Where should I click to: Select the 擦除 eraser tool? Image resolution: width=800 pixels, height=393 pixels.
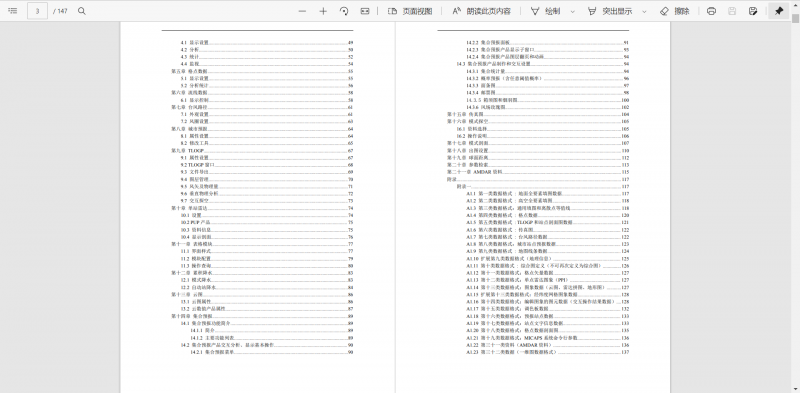pyautogui.click(x=674, y=11)
